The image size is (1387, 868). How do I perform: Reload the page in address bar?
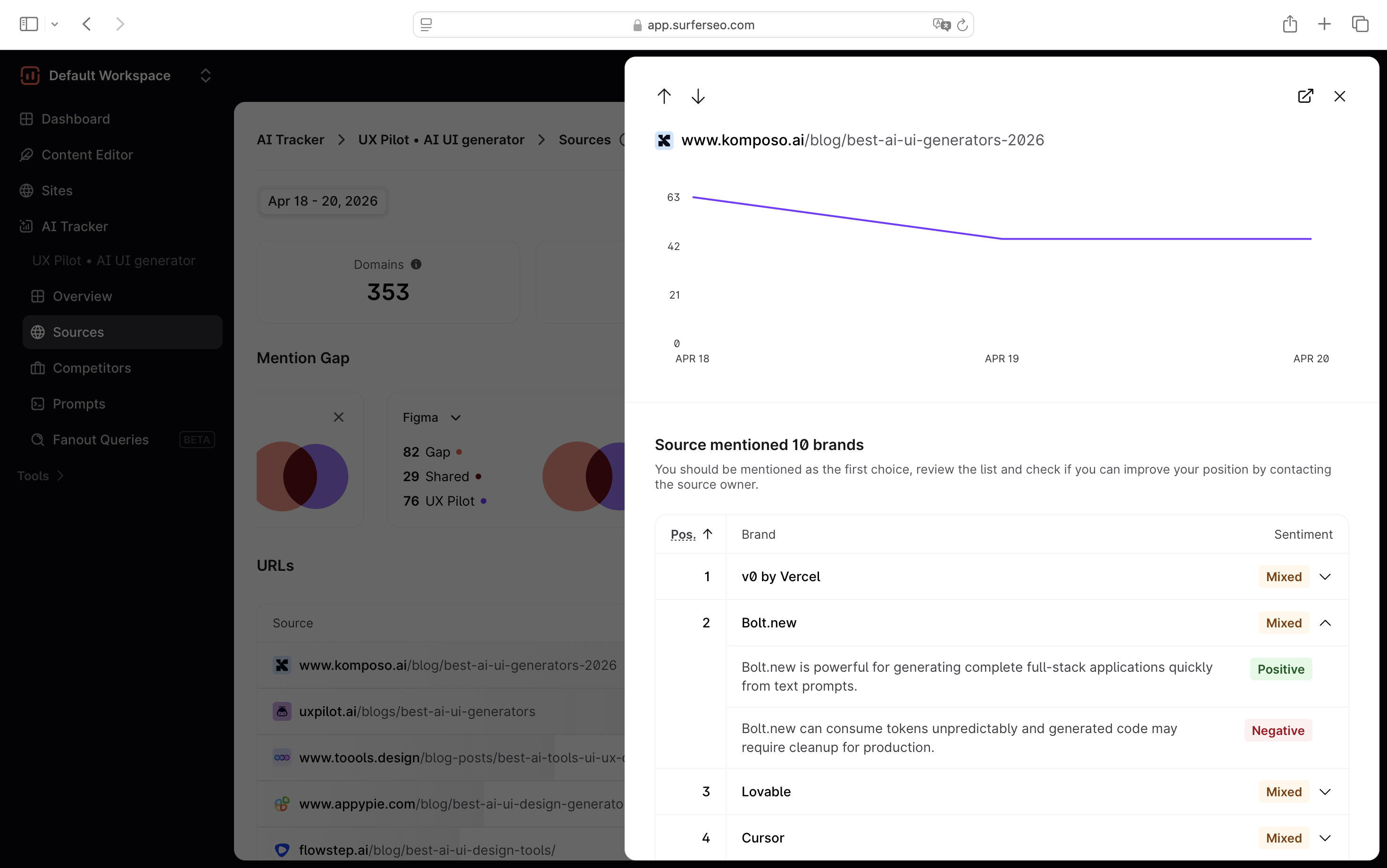click(963, 25)
